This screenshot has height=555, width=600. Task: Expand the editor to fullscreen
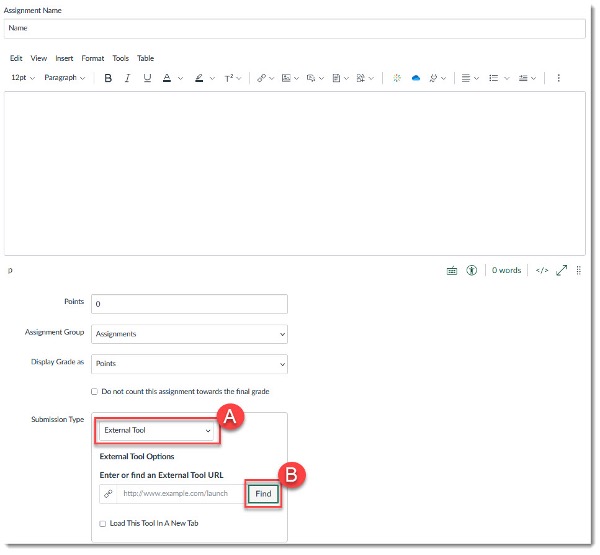(562, 270)
